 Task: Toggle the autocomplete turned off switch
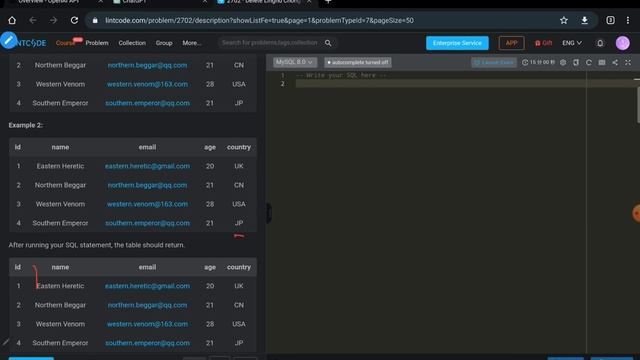point(358,62)
